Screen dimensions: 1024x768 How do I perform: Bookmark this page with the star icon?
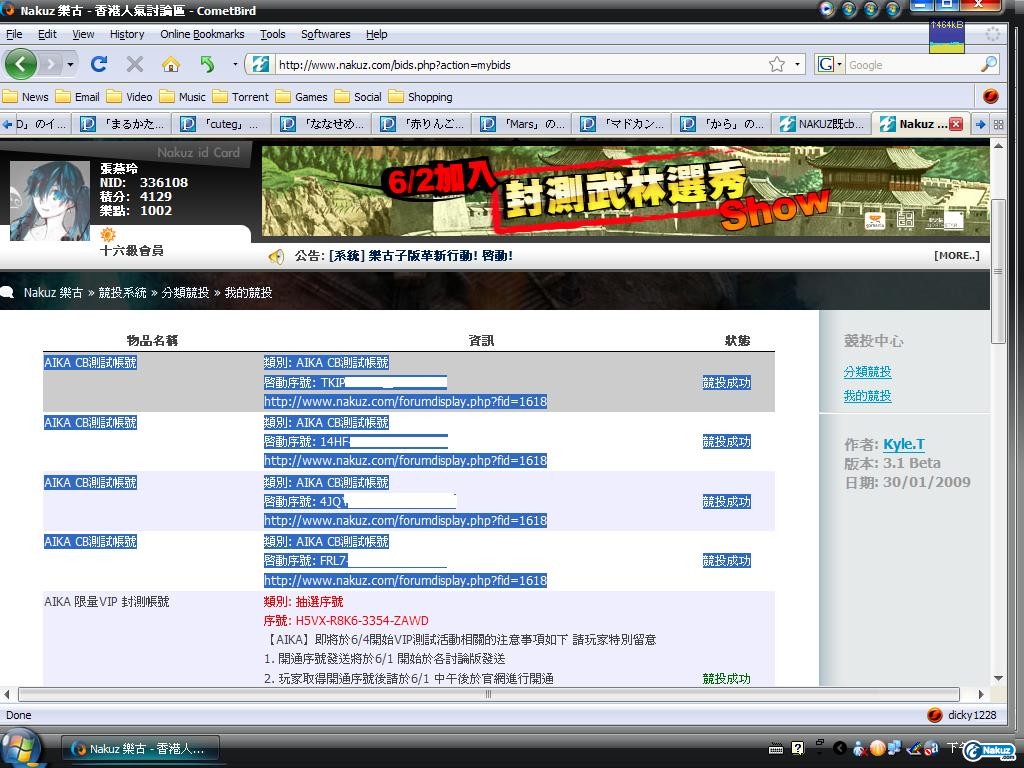coord(777,65)
